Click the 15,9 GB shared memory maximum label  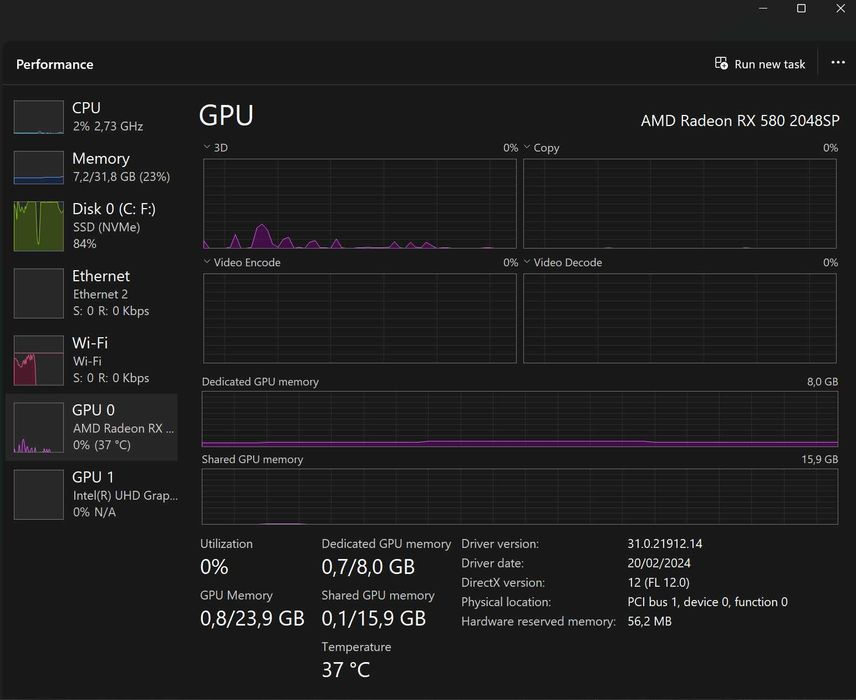820,459
